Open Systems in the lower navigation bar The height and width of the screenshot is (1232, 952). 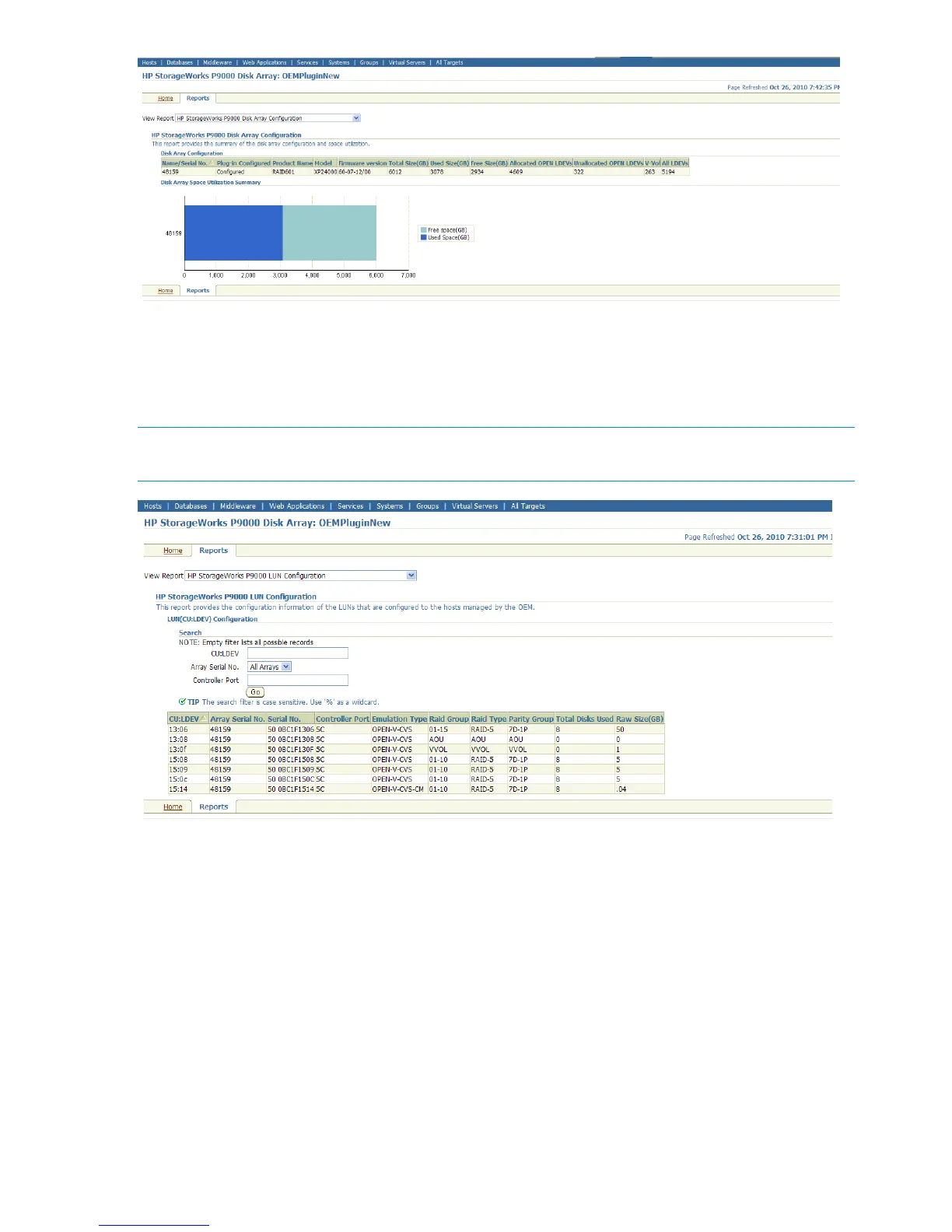coord(390,506)
